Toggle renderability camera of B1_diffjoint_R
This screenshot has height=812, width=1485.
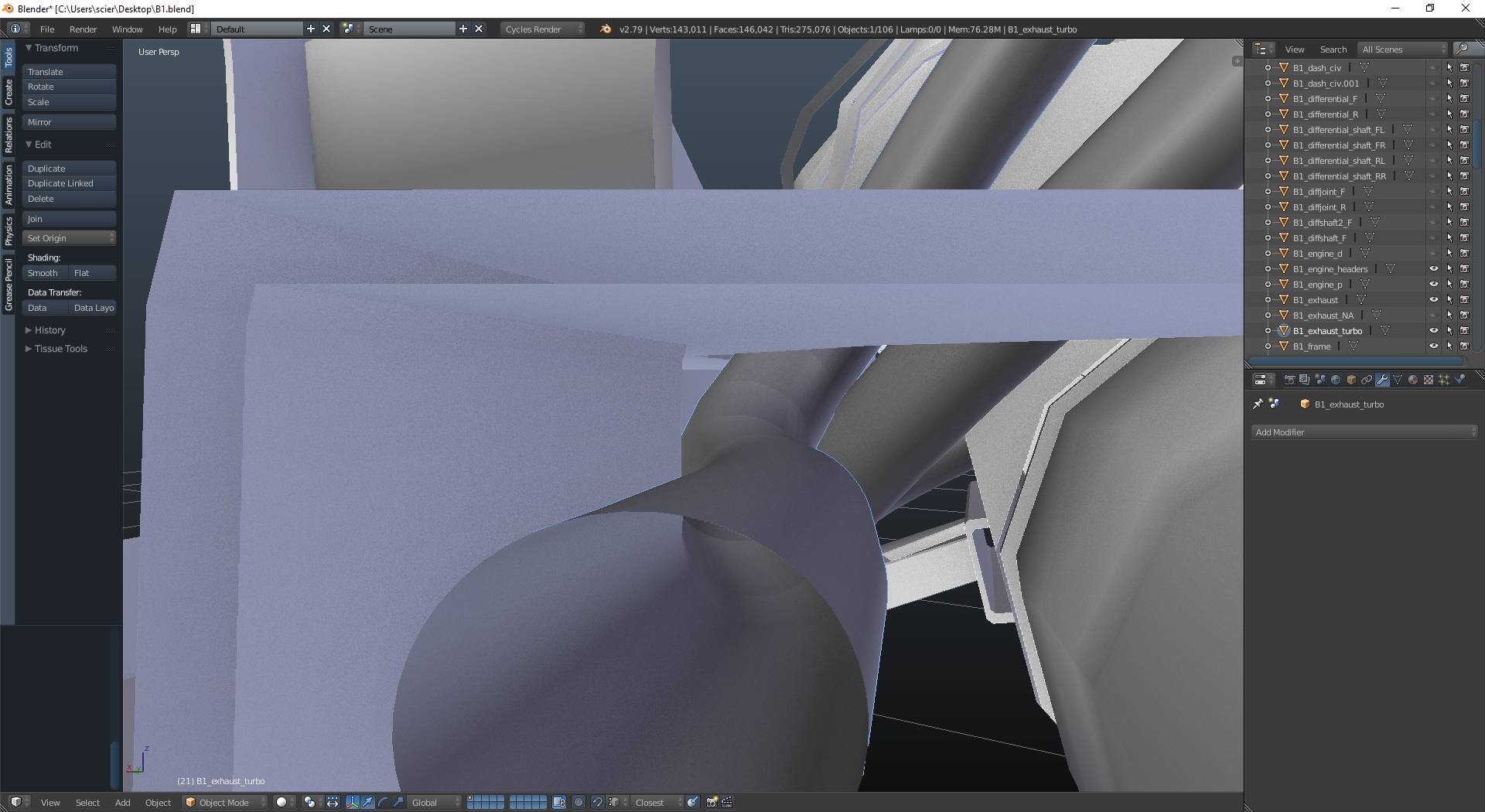click(x=1464, y=206)
